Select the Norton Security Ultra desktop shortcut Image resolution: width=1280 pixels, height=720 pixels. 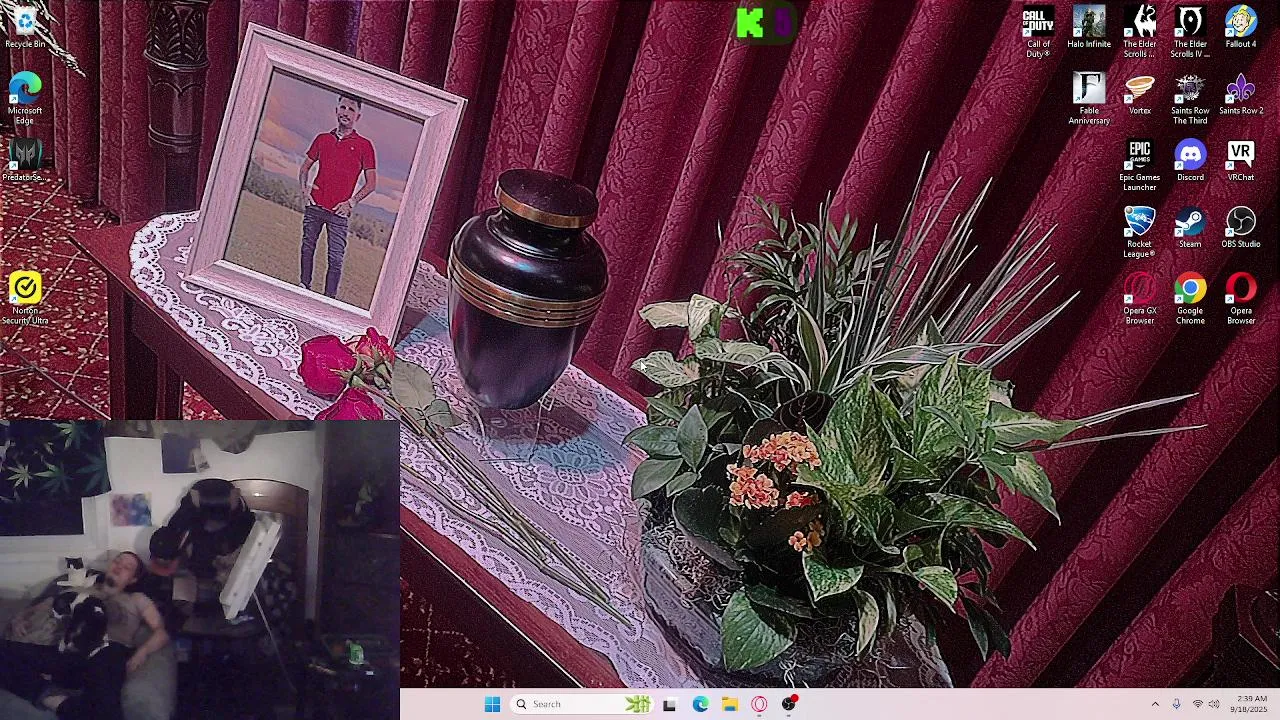[x=25, y=298]
